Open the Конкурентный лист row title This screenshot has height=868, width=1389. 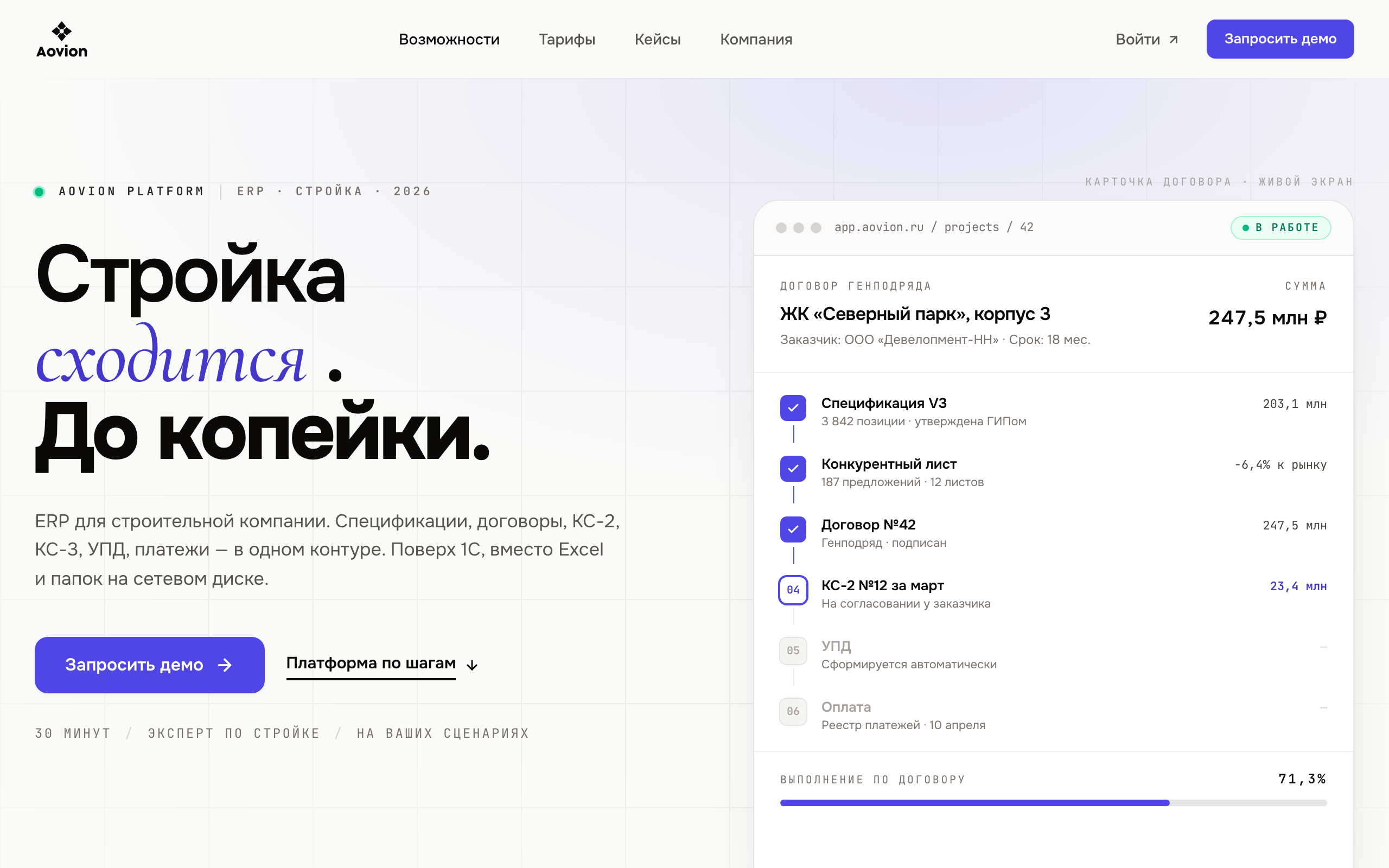click(x=889, y=464)
